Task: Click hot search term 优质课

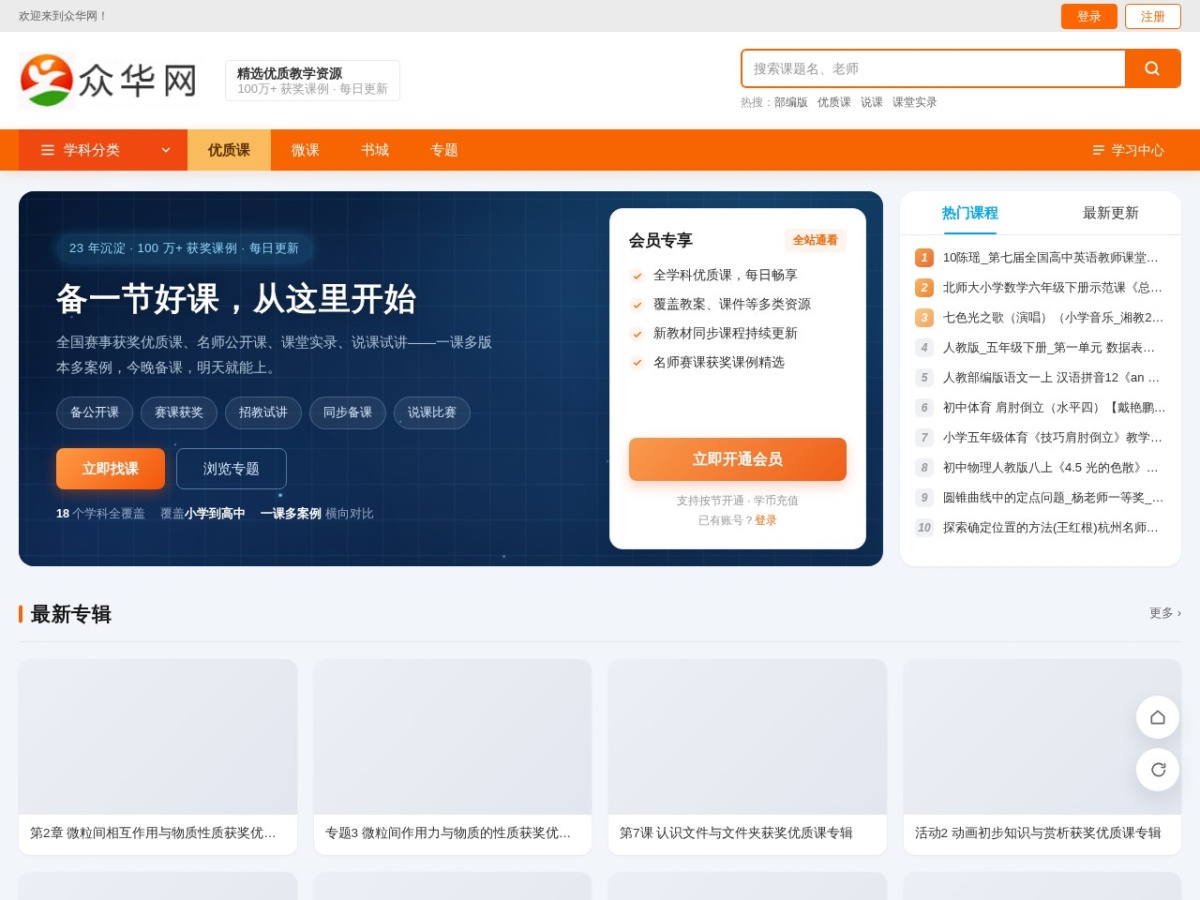Action: tap(834, 102)
